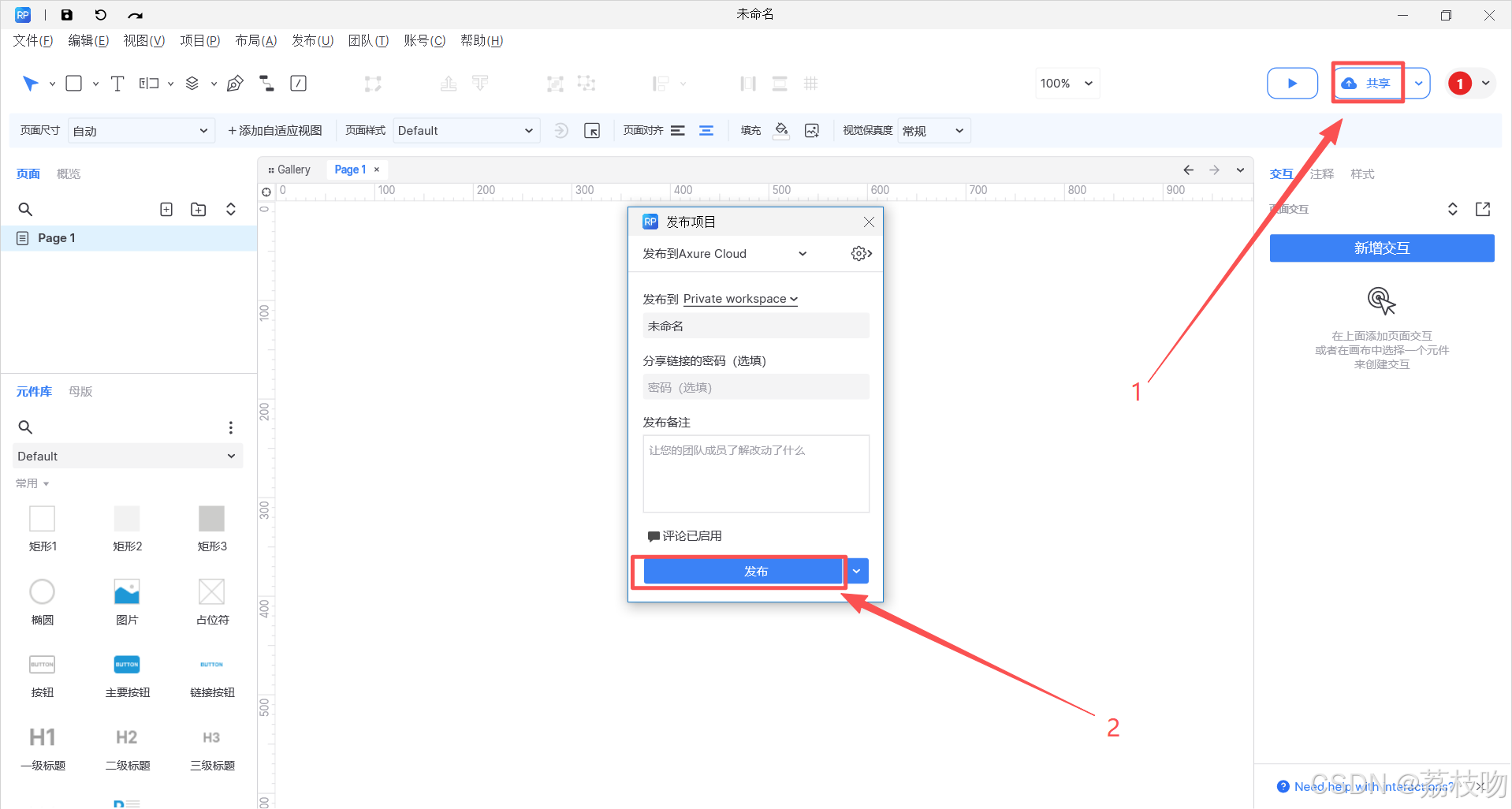The width and height of the screenshot is (1512, 809).
Task: Open the 页面尺寸 自动 dropdown
Action: tap(140, 131)
